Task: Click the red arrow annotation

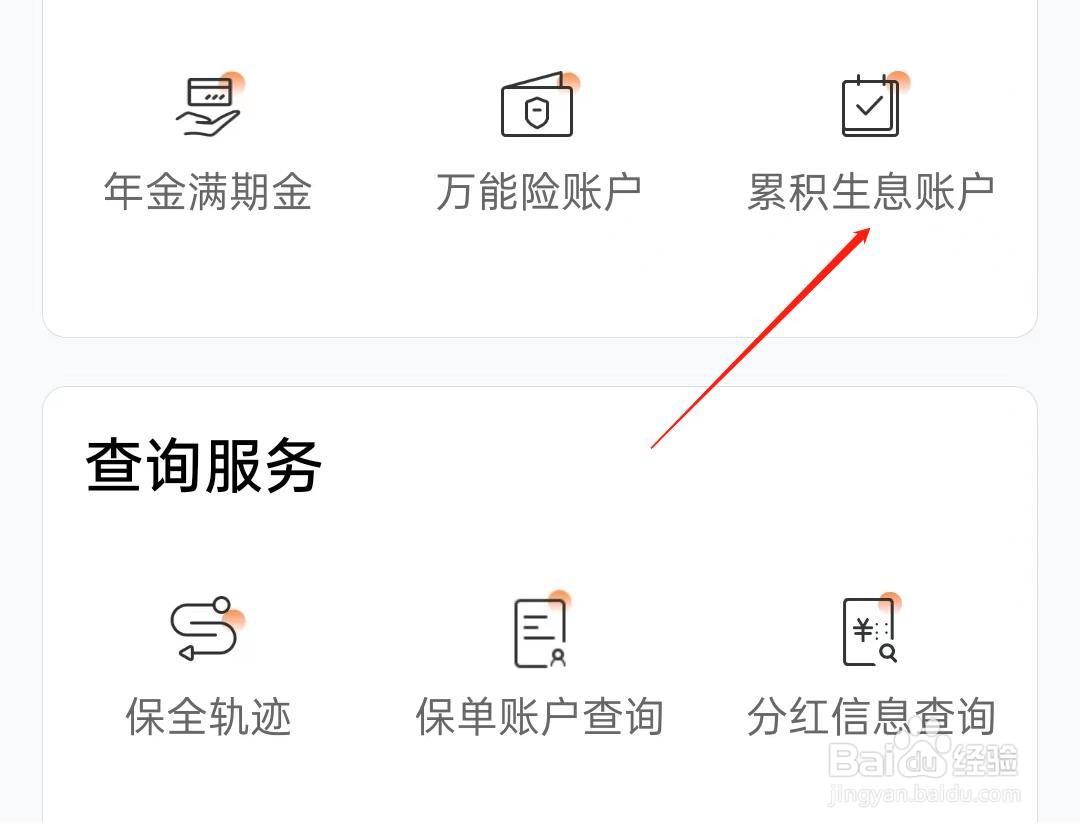Action: click(x=760, y=338)
